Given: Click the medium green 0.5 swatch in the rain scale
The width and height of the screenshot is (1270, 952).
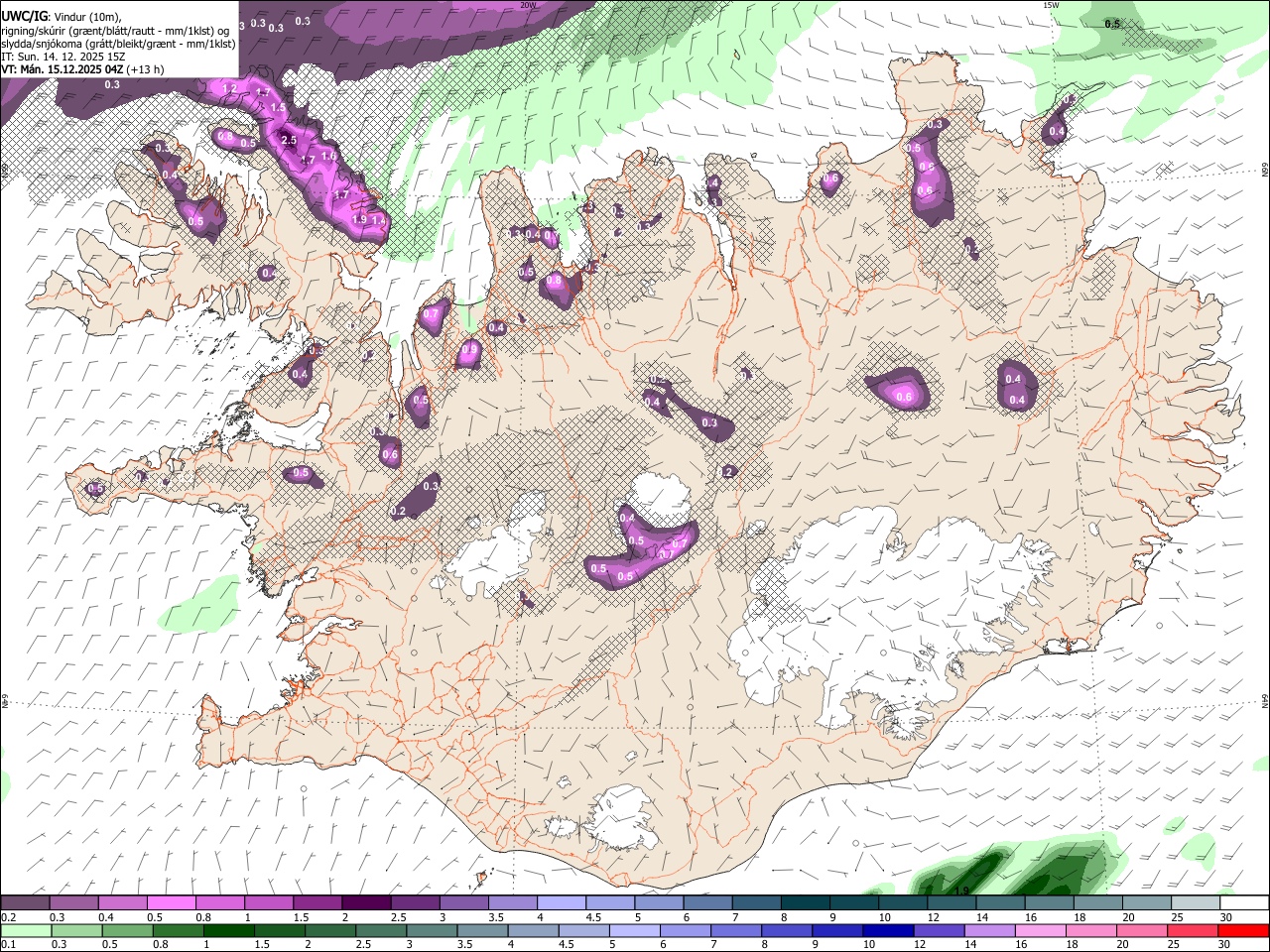Looking at the screenshot, I should coord(128,931).
